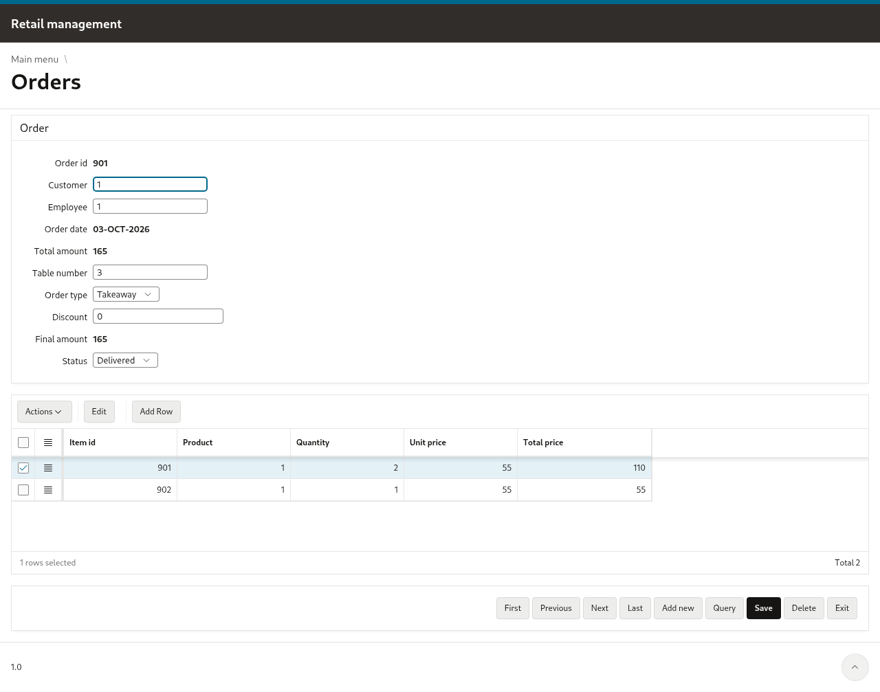Image resolution: width=880 pixels, height=692 pixels.
Task: Jump to the Last order
Action: [x=635, y=608]
